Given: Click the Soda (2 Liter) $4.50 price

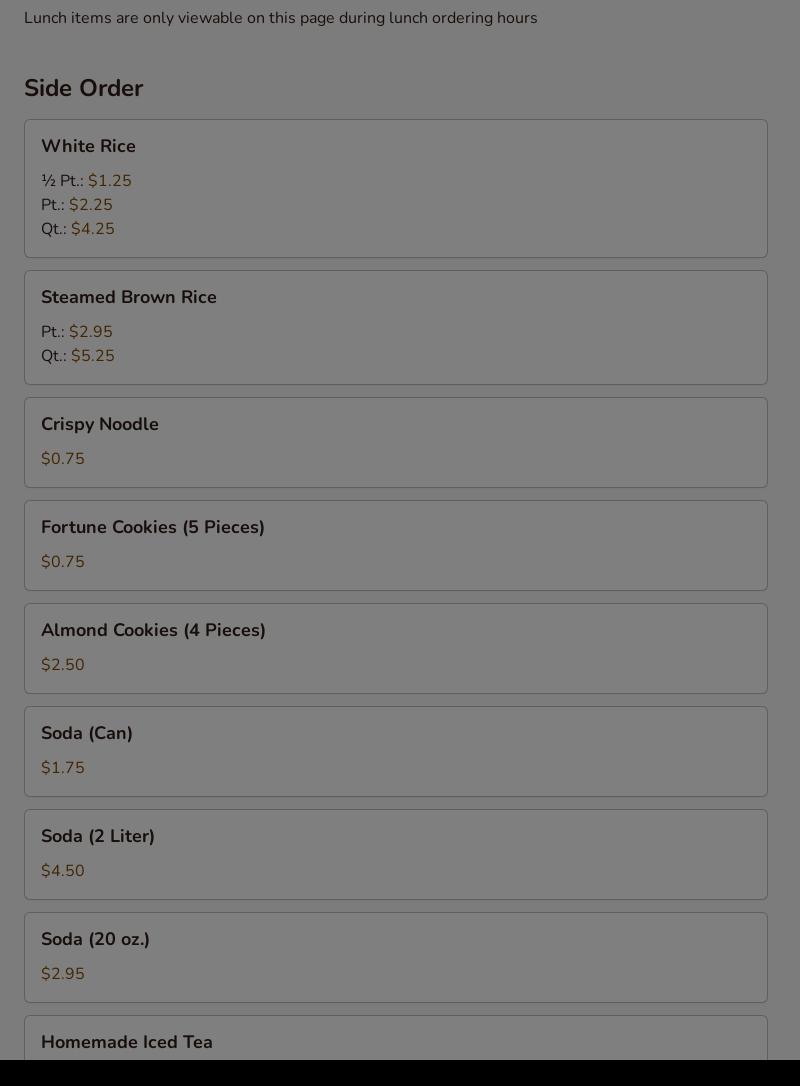Looking at the screenshot, I should pyautogui.click(x=62, y=871).
